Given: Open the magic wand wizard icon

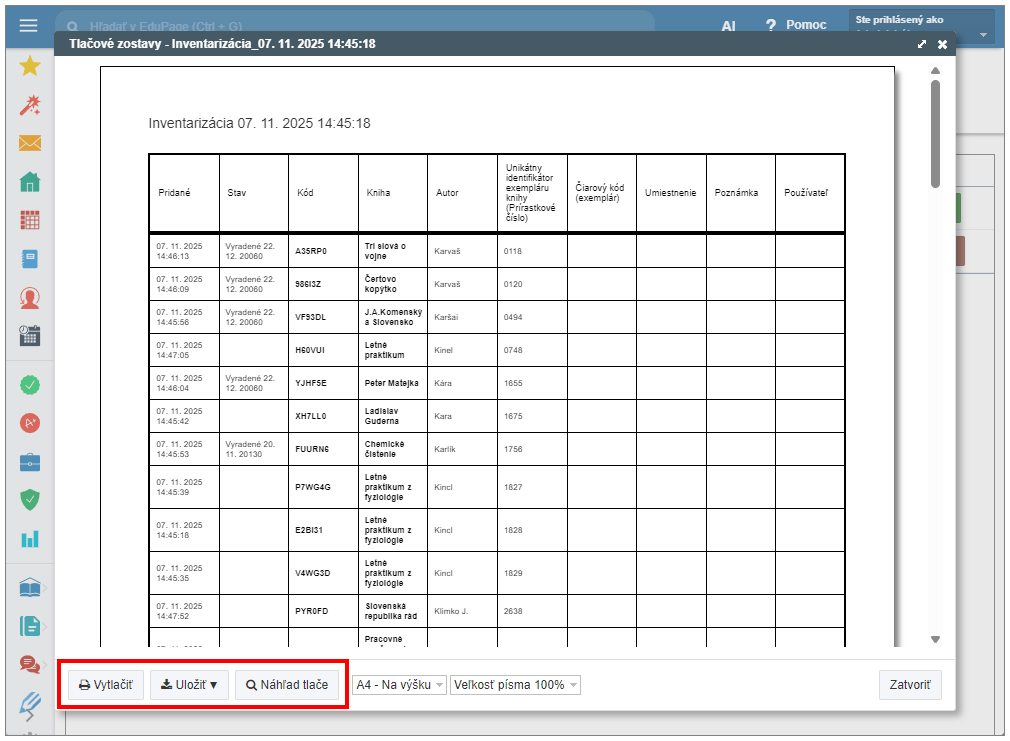Looking at the screenshot, I should [29, 105].
